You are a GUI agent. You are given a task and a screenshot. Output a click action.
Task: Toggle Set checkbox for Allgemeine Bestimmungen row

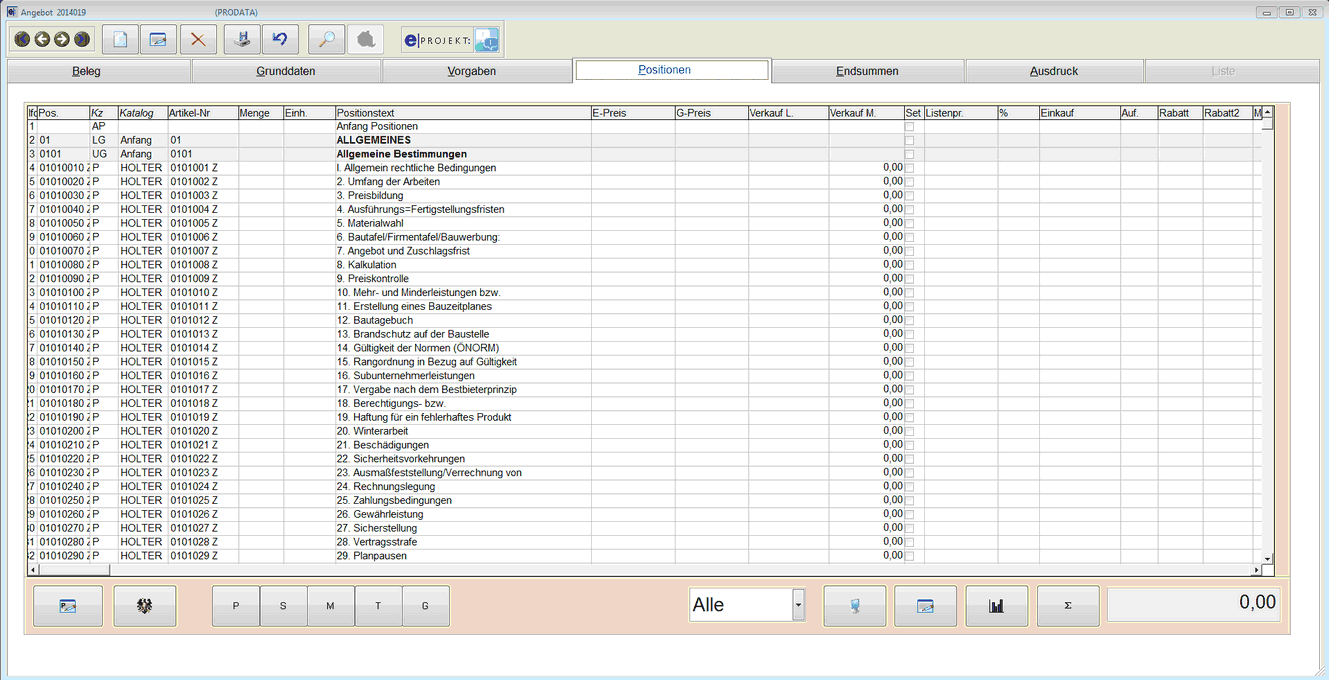909,155
